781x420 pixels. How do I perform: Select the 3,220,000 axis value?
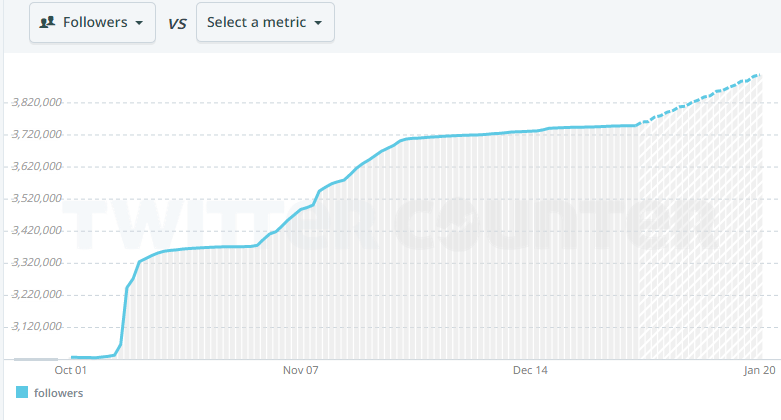click(36, 294)
